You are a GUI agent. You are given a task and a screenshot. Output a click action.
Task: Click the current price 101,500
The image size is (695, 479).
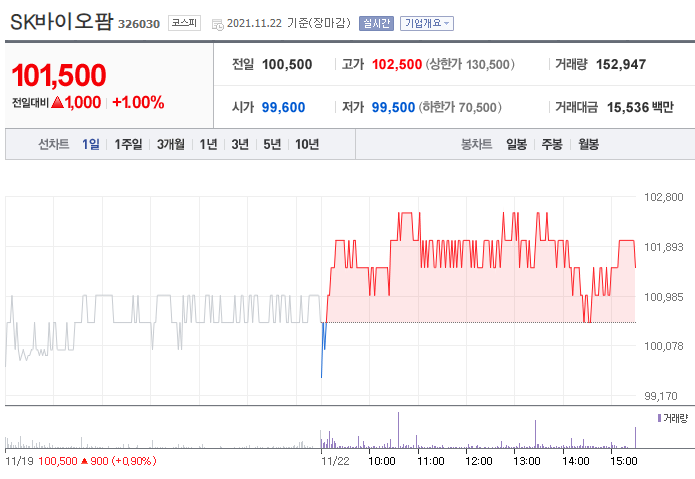coord(59,75)
